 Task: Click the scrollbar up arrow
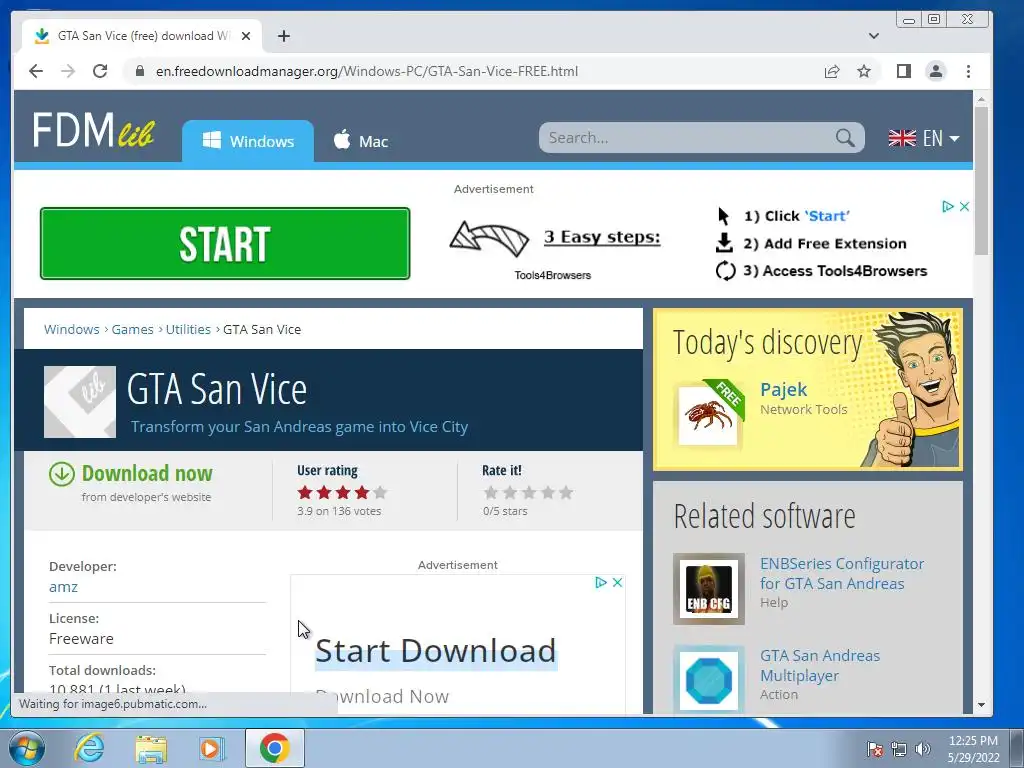pos(981,99)
